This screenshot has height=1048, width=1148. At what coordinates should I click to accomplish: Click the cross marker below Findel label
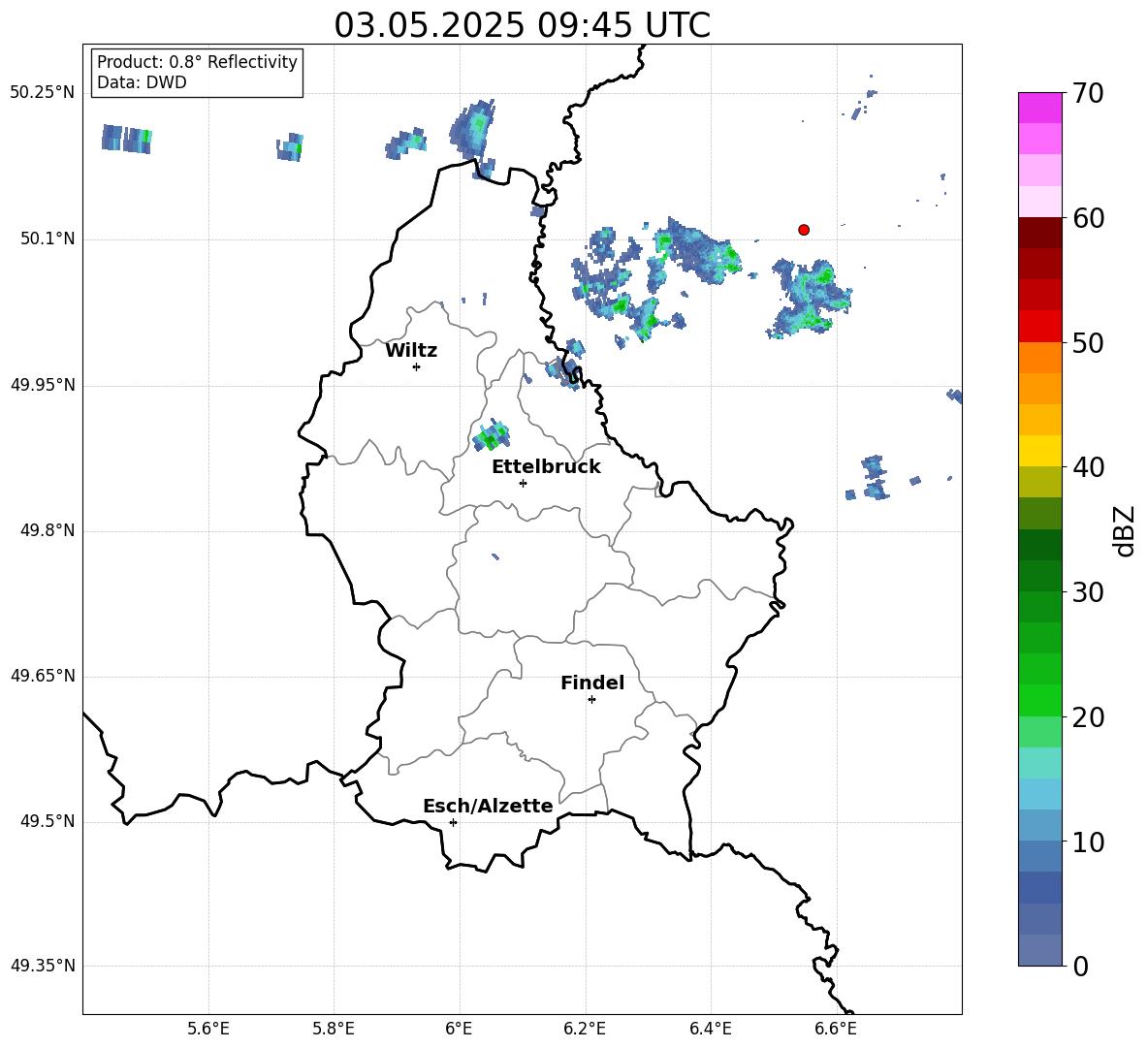(x=591, y=700)
